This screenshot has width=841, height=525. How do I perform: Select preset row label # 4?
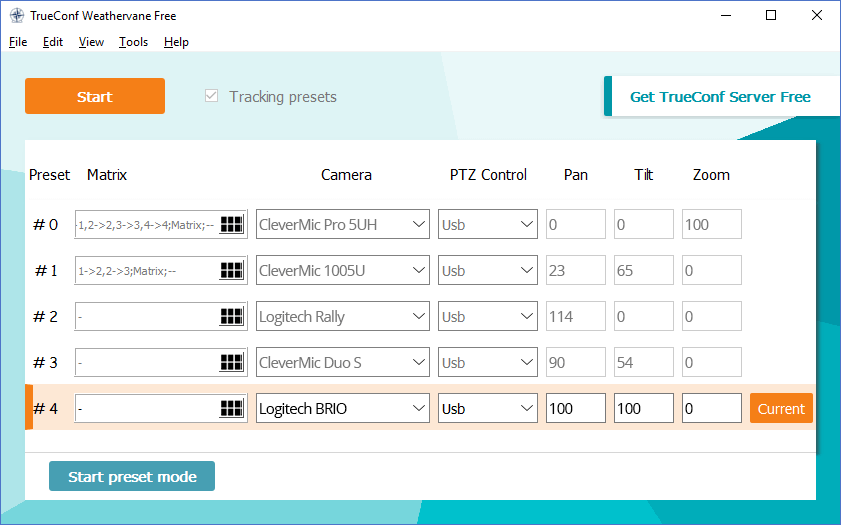[x=46, y=409]
